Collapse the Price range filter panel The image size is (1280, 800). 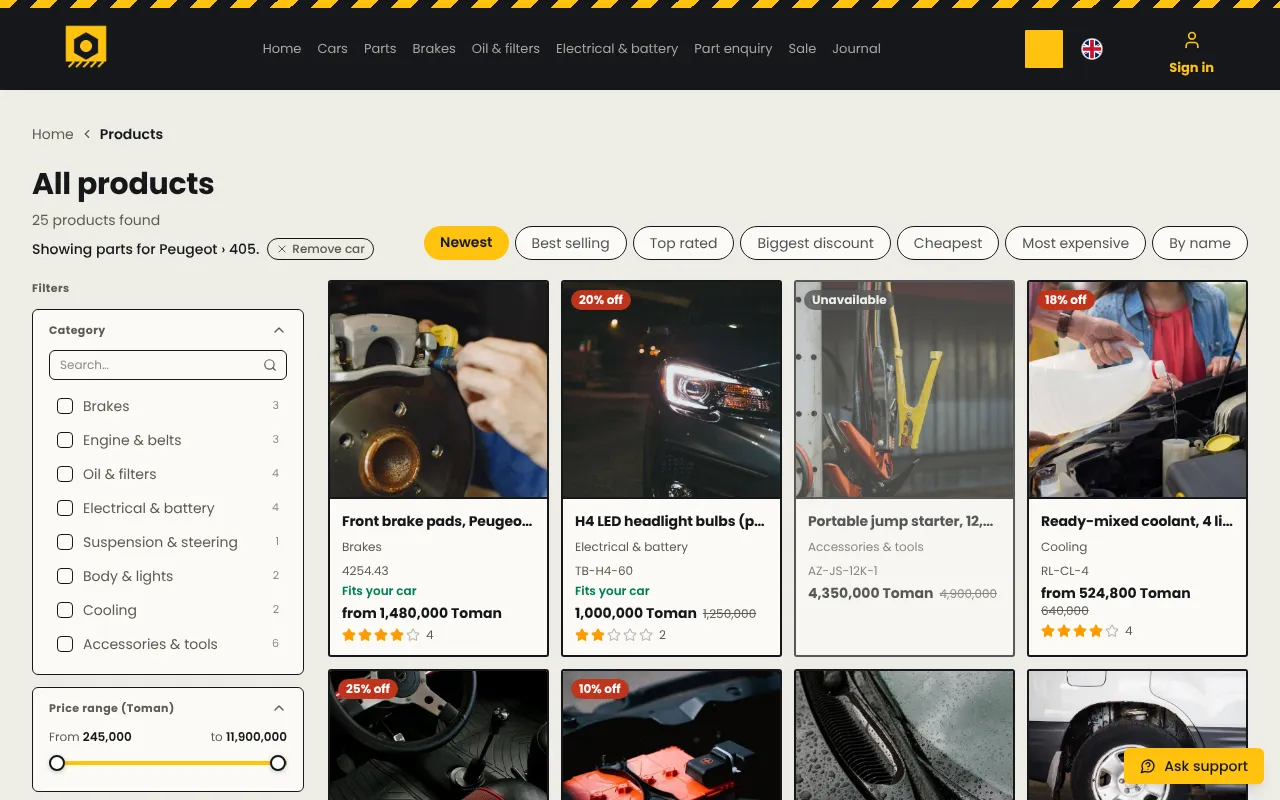point(279,708)
